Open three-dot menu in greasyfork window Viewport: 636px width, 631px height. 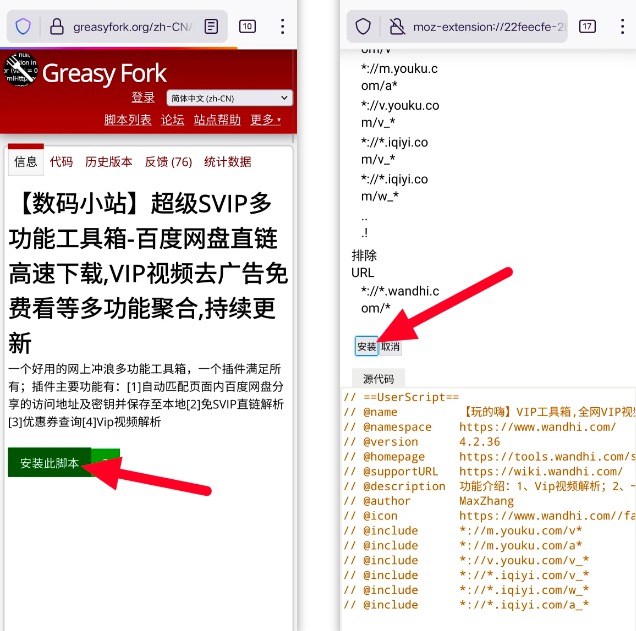tap(283, 27)
